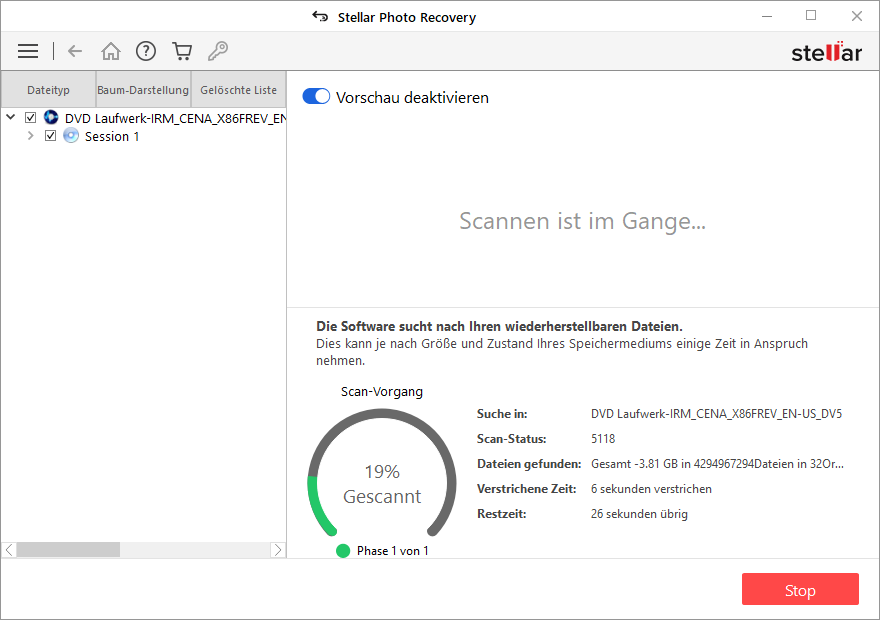Click the Scan-Status value 5118
880x620 pixels.
(603, 439)
